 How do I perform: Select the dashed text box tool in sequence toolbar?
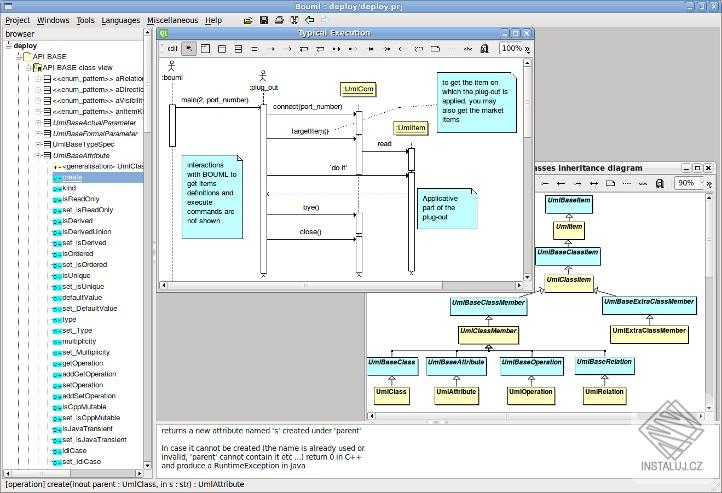click(419, 49)
